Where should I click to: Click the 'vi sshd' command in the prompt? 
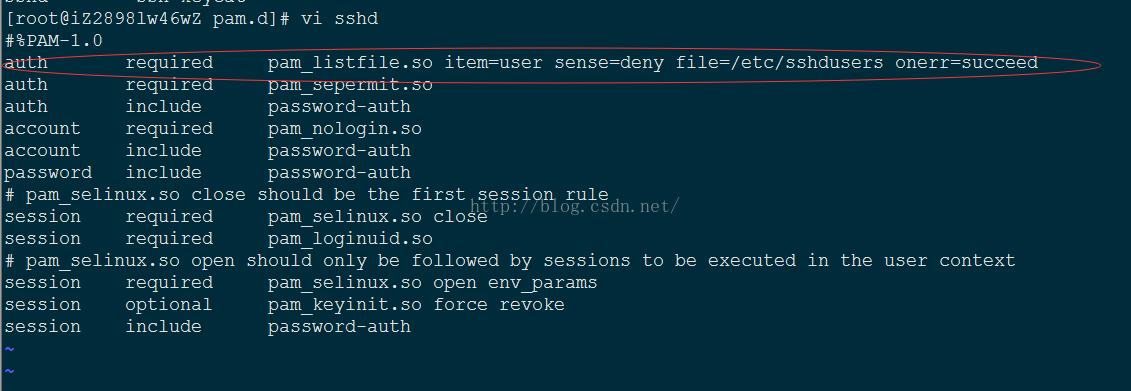point(339,19)
